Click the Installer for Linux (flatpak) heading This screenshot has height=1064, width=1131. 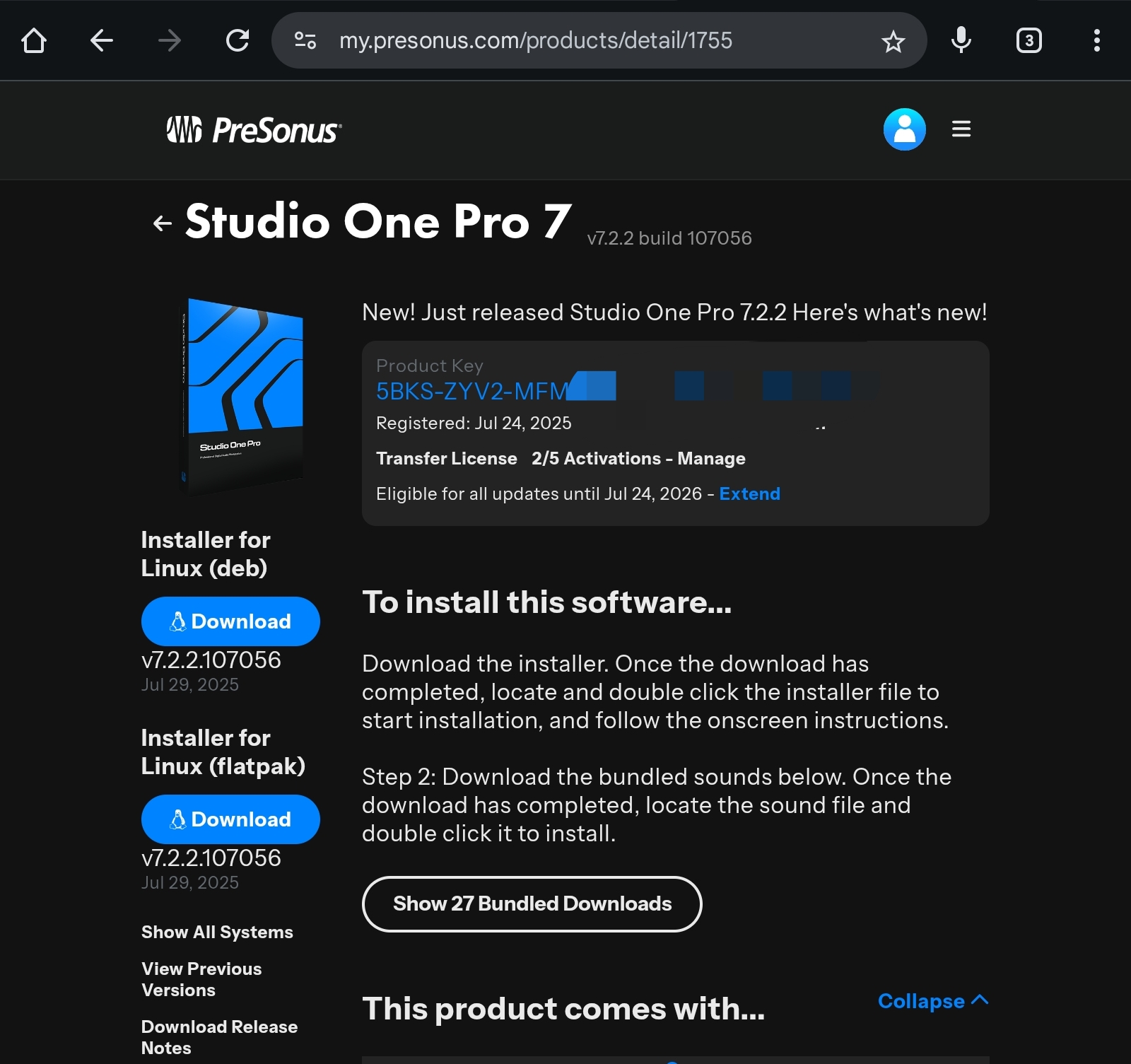(223, 752)
